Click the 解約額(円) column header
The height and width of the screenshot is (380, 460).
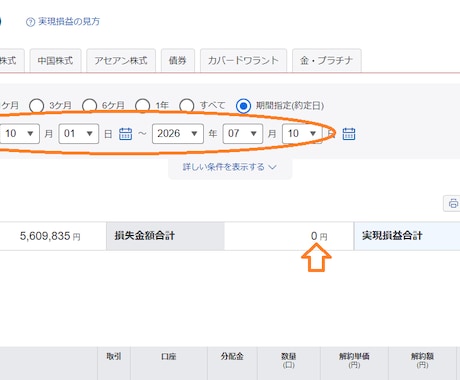tap(422, 360)
